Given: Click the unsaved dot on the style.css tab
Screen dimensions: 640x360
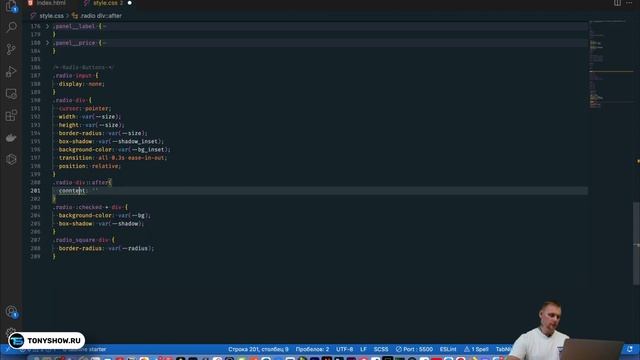Looking at the screenshot, I should coord(129,3).
